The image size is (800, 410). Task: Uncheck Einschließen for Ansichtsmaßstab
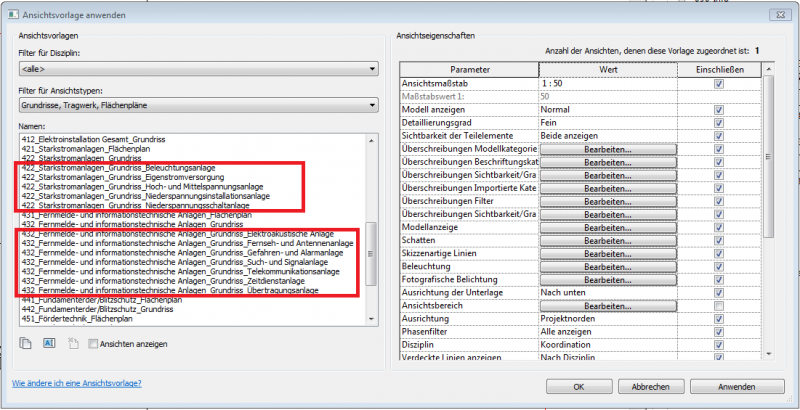[718, 84]
